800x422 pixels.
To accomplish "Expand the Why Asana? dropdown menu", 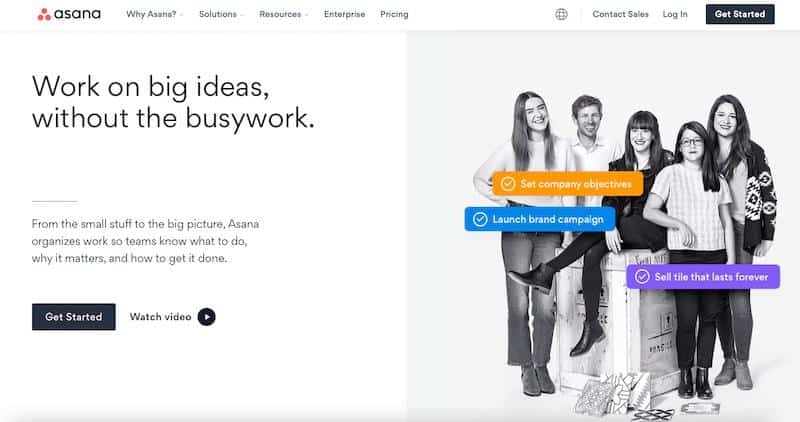I will point(154,14).
